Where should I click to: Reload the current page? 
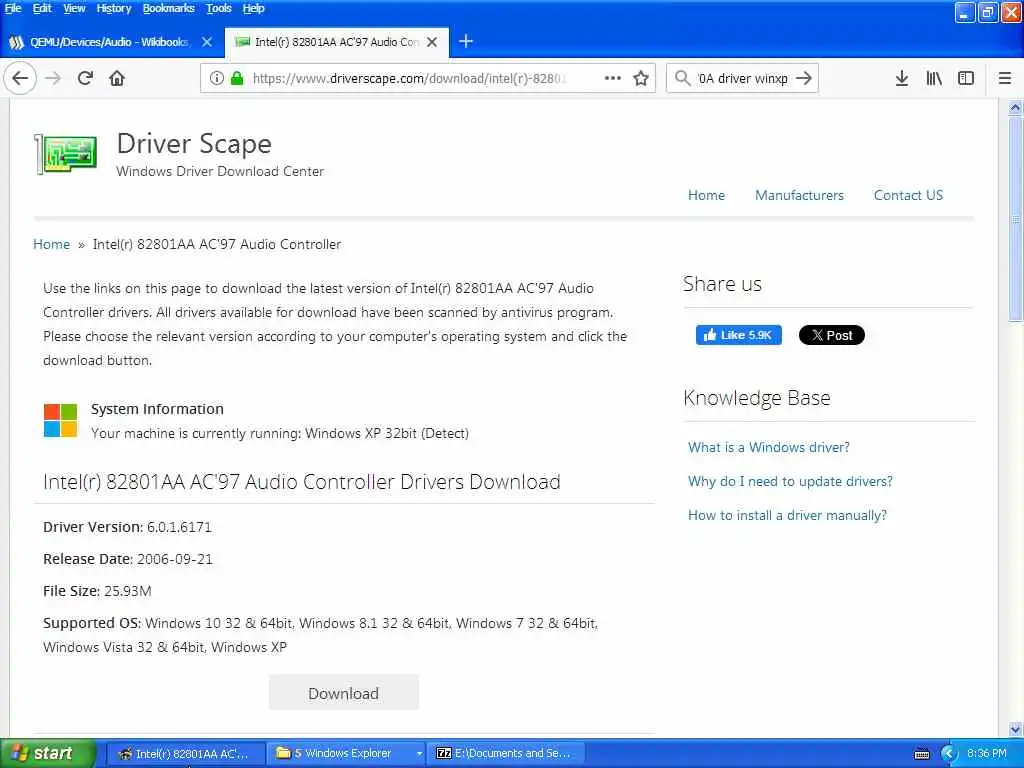pyautogui.click(x=85, y=78)
